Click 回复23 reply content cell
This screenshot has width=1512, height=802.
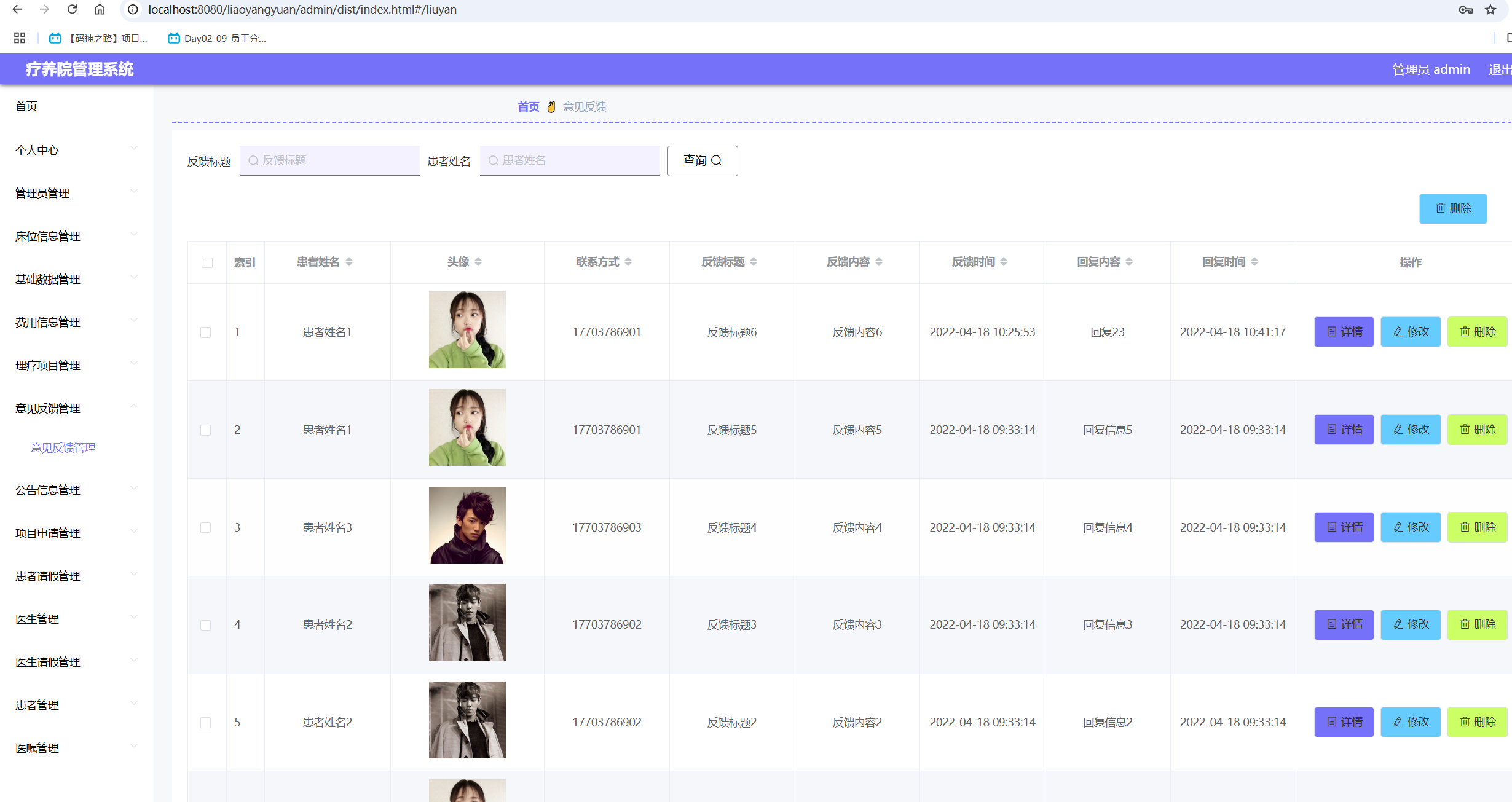coord(1108,332)
